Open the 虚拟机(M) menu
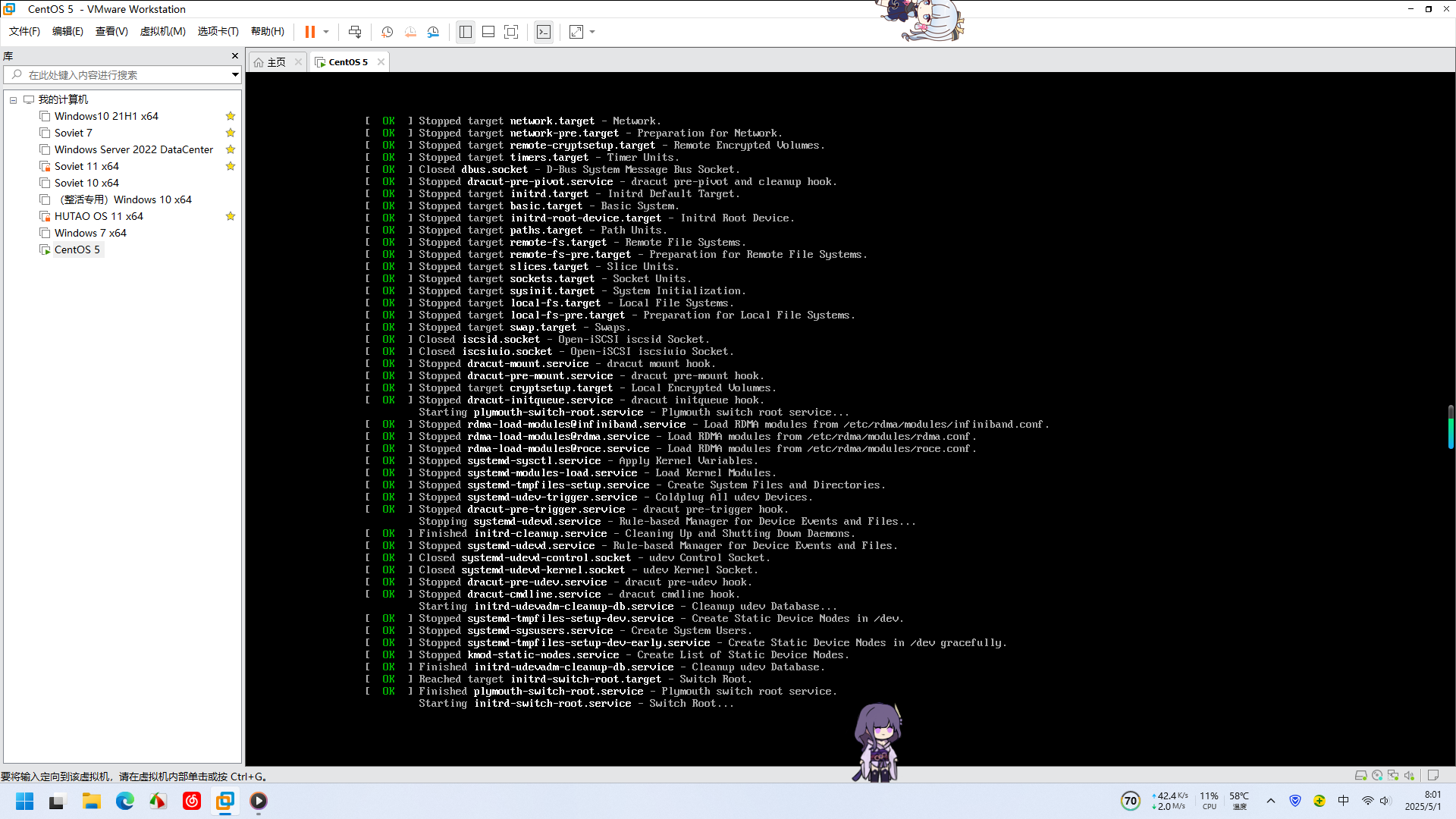This screenshot has width=1456, height=819. [162, 31]
